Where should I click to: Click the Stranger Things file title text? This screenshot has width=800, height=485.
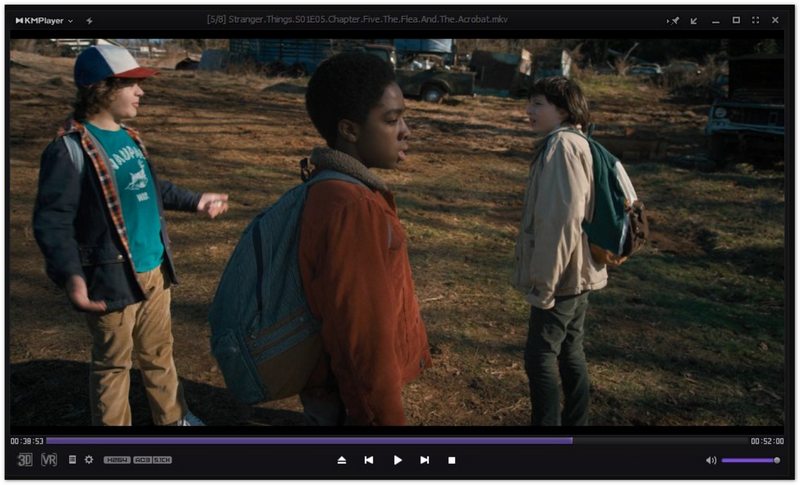coord(357,20)
